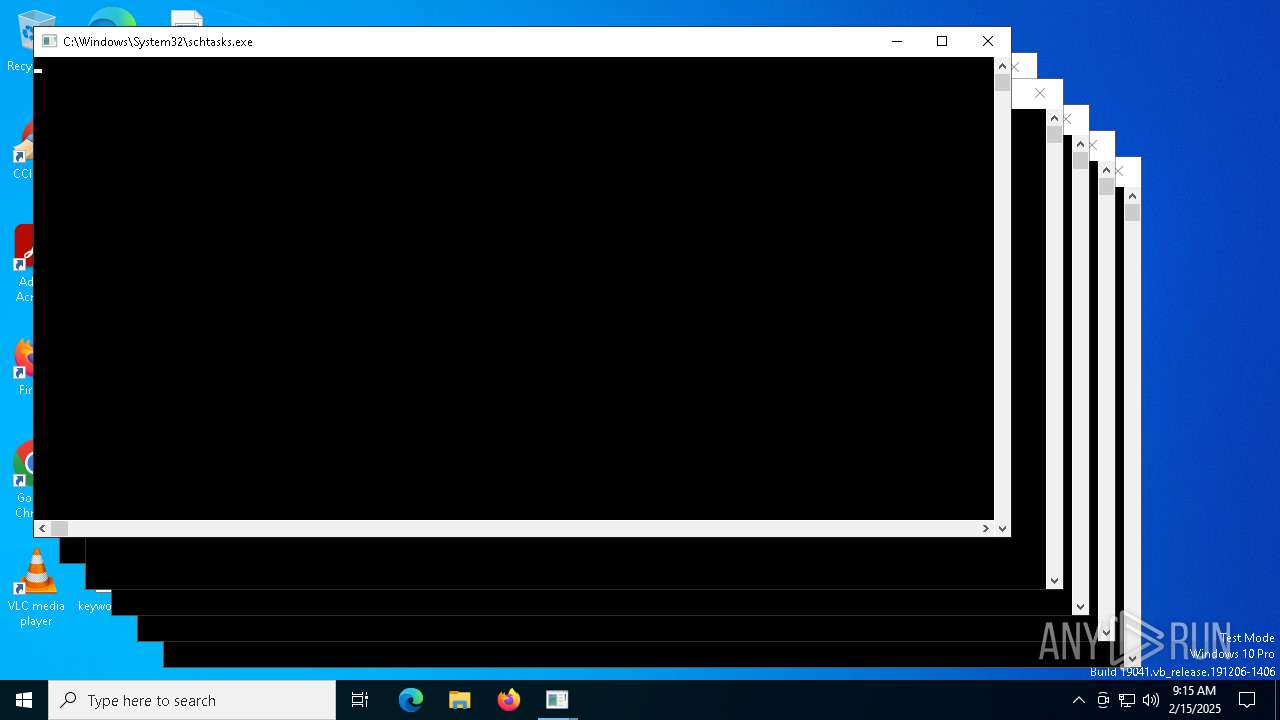Open the notification center icon
The height and width of the screenshot is (720, 1280).
tap(1247, 700)
